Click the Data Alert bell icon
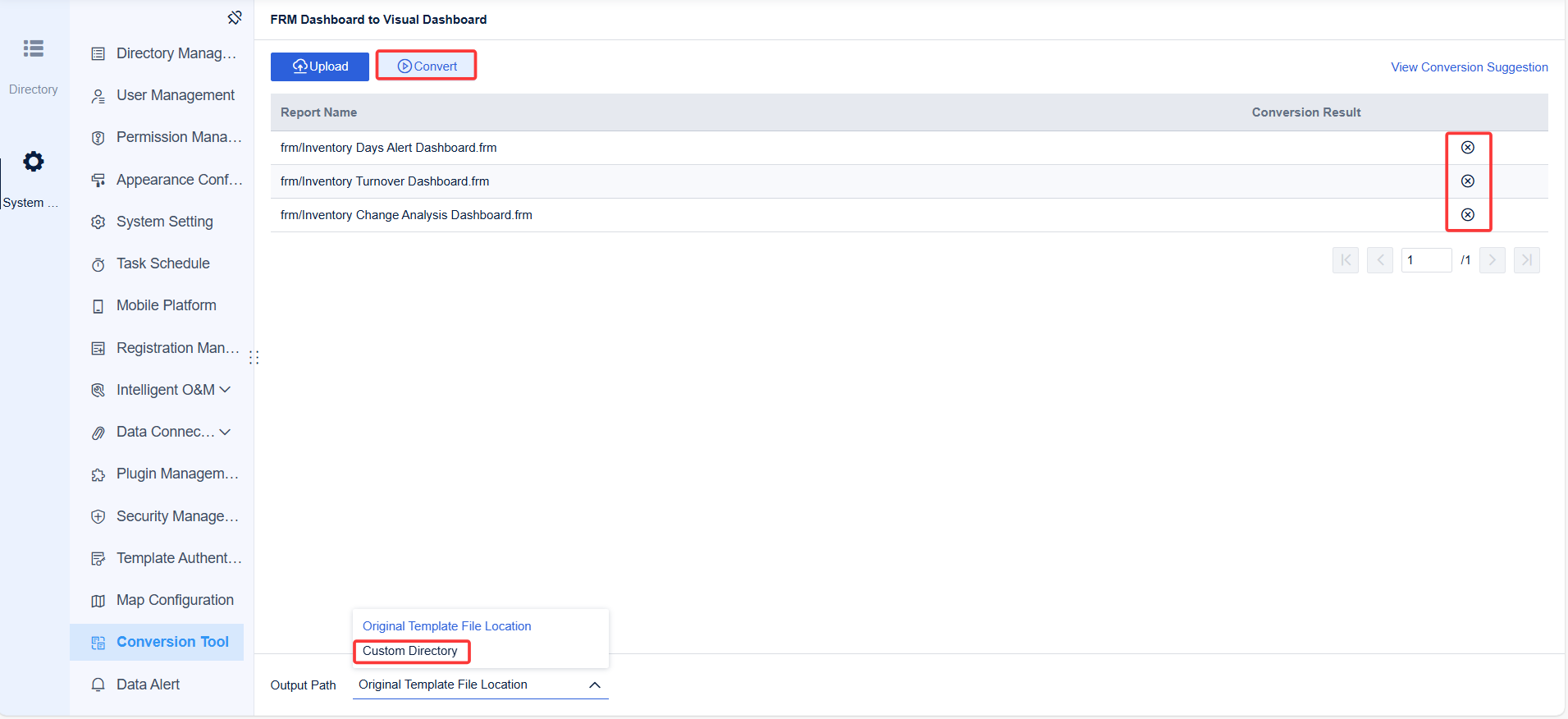 [x=98, y=685]
